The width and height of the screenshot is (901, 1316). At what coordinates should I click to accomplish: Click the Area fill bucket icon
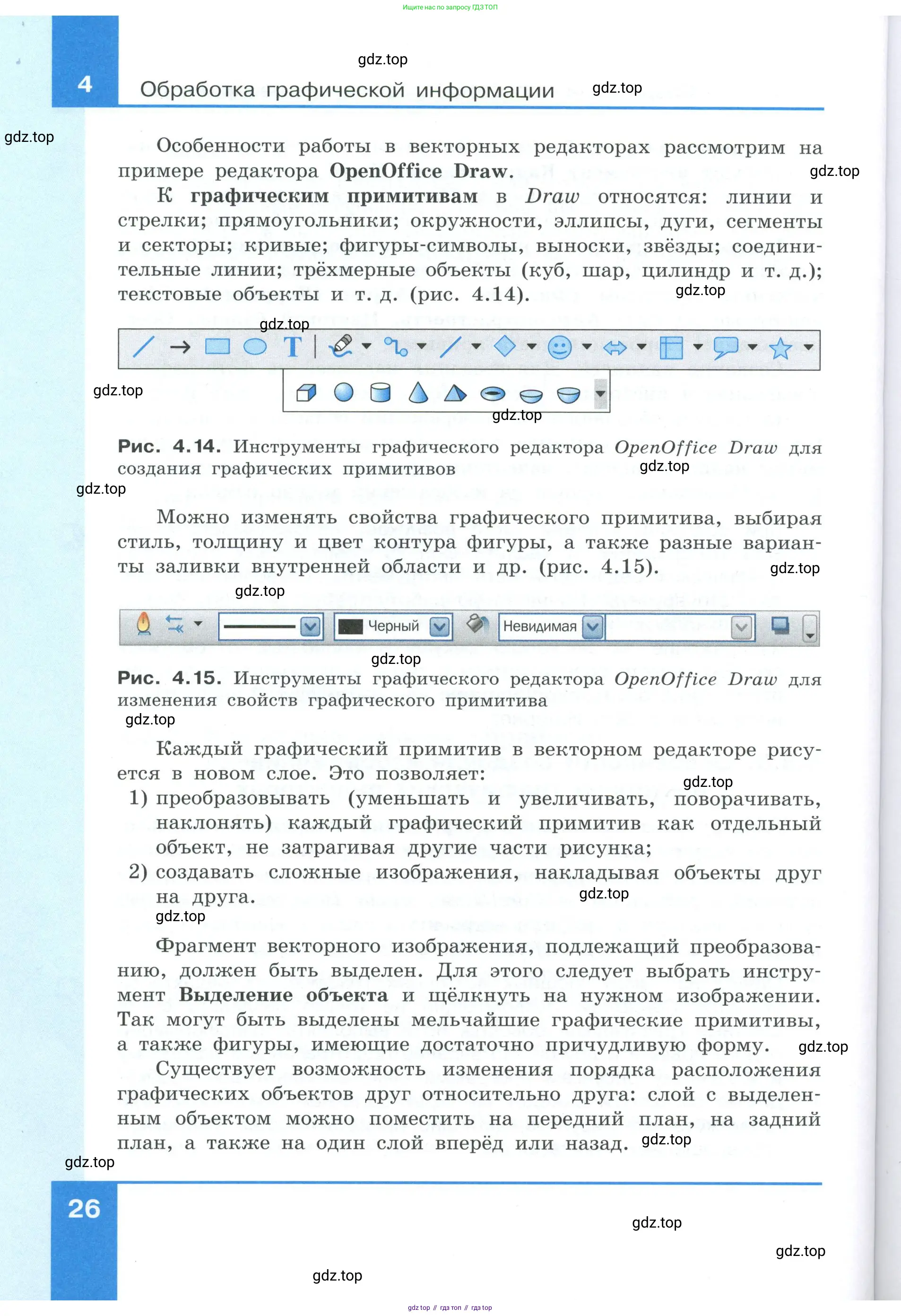pos(477,624)
